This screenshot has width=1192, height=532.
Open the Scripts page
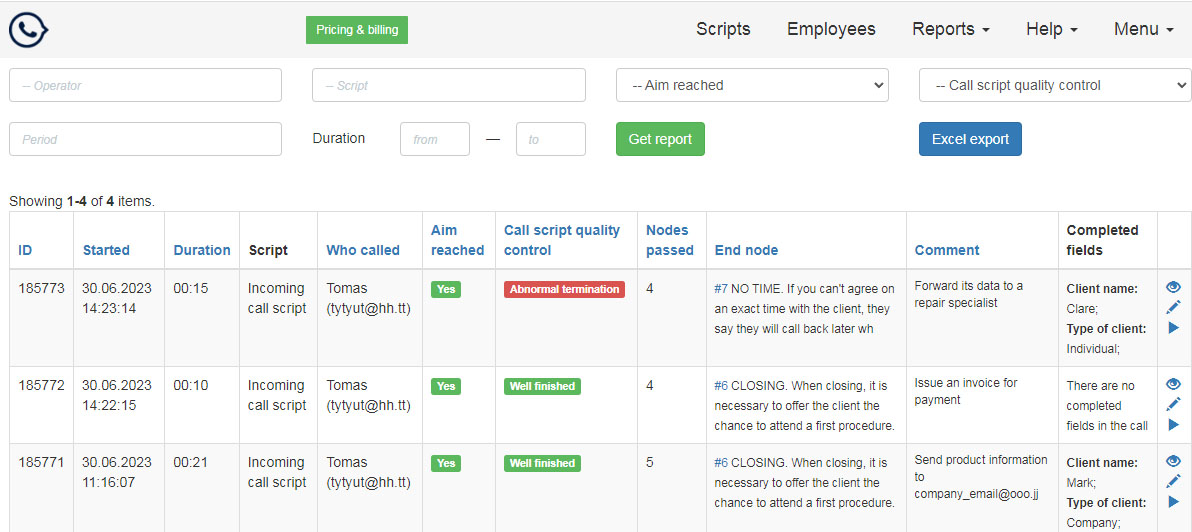[723, 29]
